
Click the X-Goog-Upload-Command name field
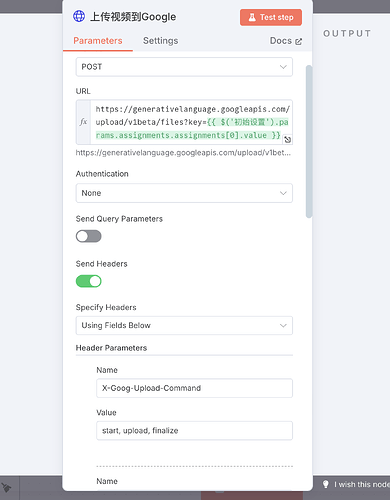[194, 388]
